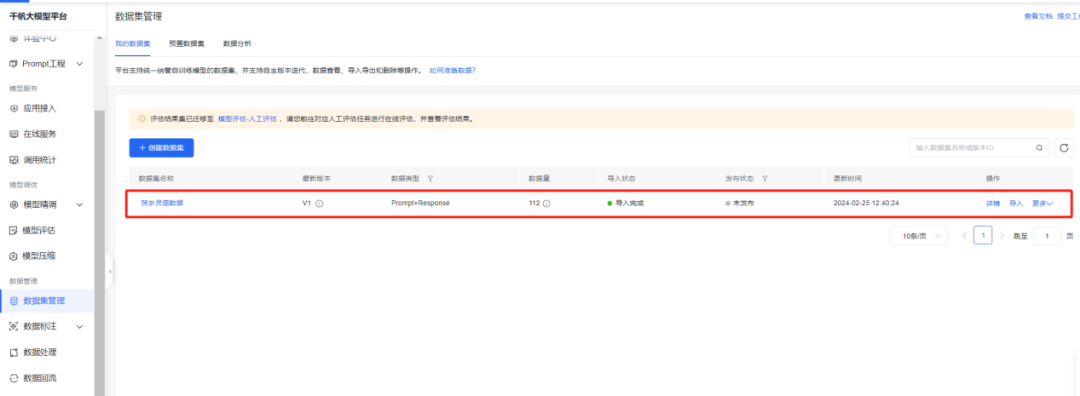The image size is (1080, 396).
Task: Open the 更多 actions dropdown
Action: point(1042,204)
